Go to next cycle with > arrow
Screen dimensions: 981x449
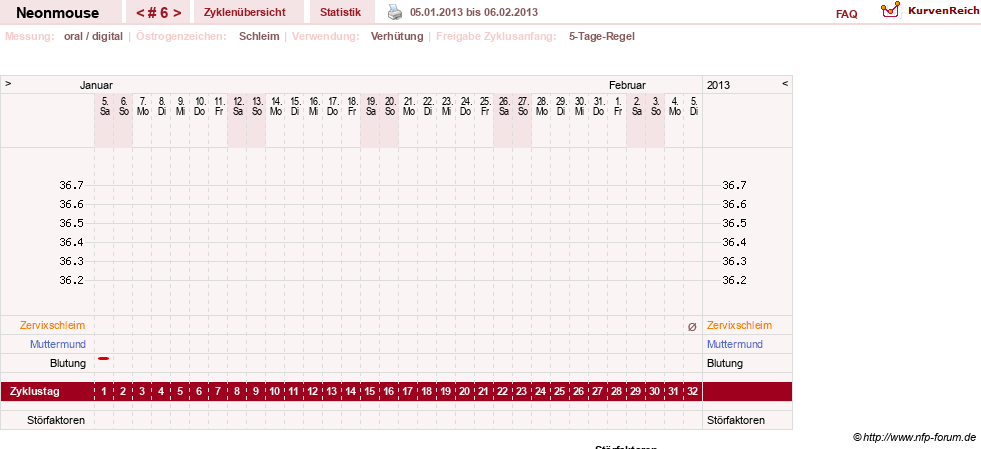click(x=178, y=13)
